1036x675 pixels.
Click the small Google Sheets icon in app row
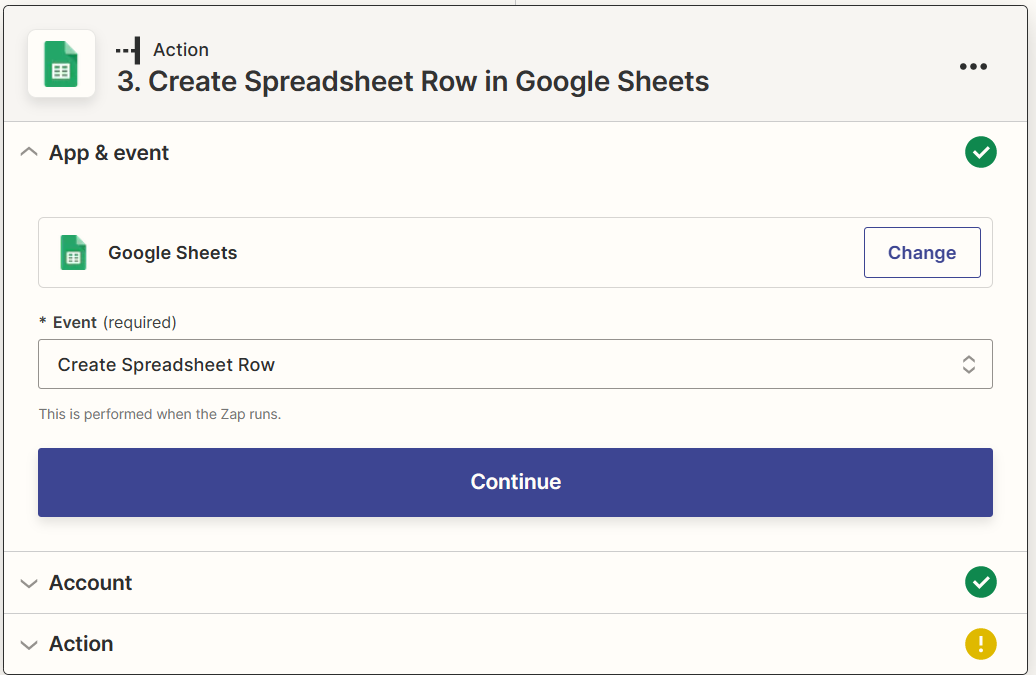(73, 253)
